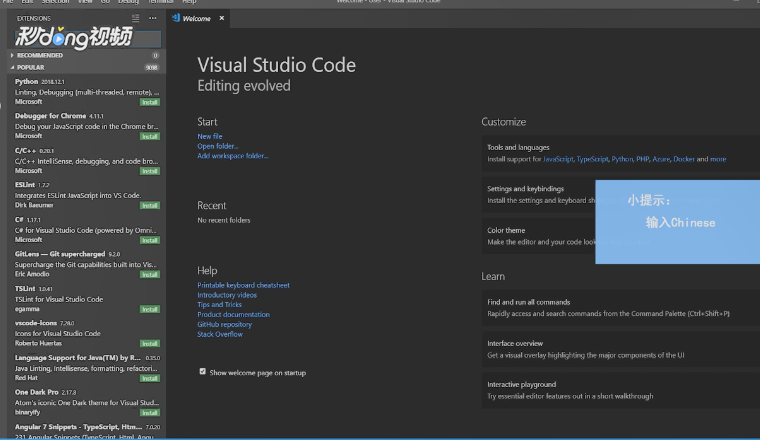This screenshot has height=440, width=760.
Task: Click the 'more' languages link
Action: click(x=718, y=159)
